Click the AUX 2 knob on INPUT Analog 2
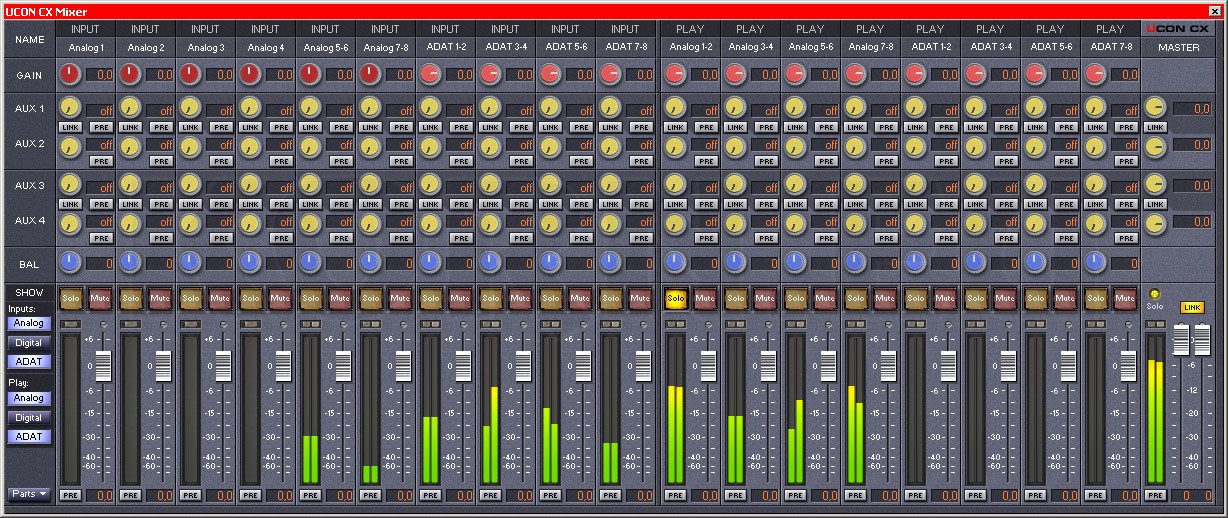 (130, 146)
